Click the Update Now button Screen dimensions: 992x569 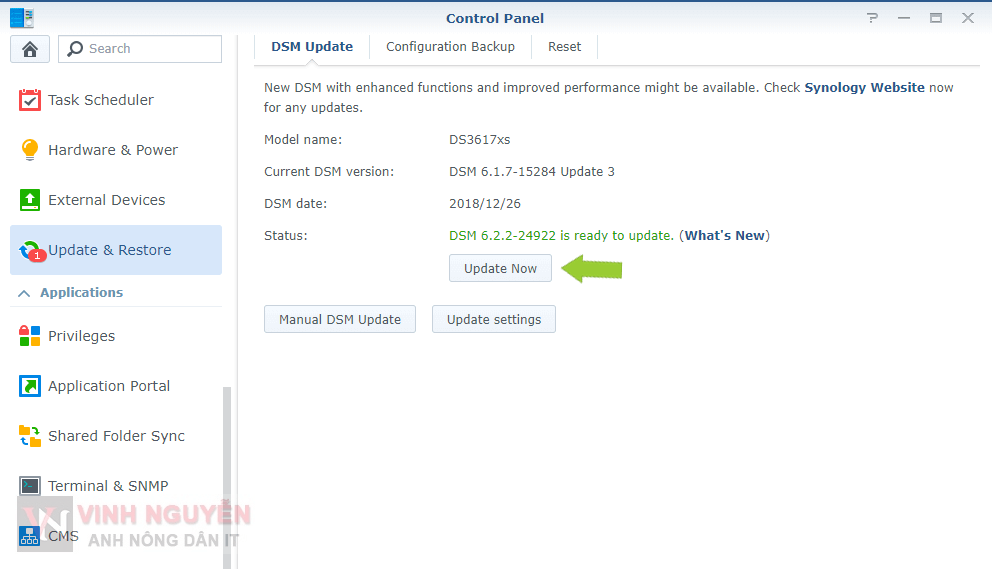click(x=500, y=268)
